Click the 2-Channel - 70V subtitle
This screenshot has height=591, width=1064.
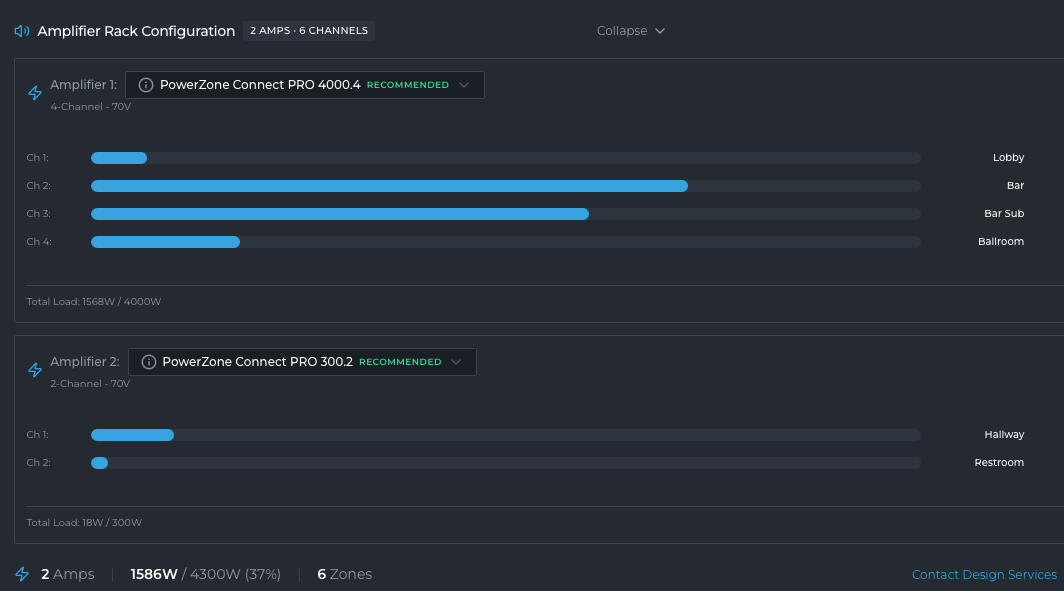click(90, 383)
